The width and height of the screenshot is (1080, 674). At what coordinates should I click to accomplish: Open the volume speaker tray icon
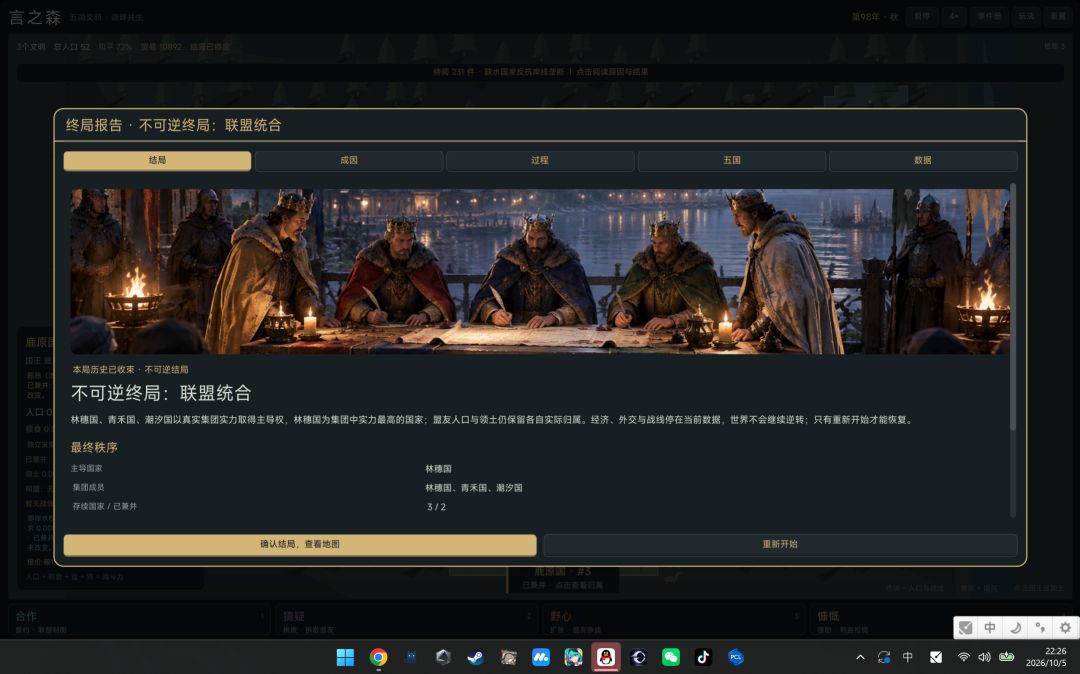click(x=984, y=657)
